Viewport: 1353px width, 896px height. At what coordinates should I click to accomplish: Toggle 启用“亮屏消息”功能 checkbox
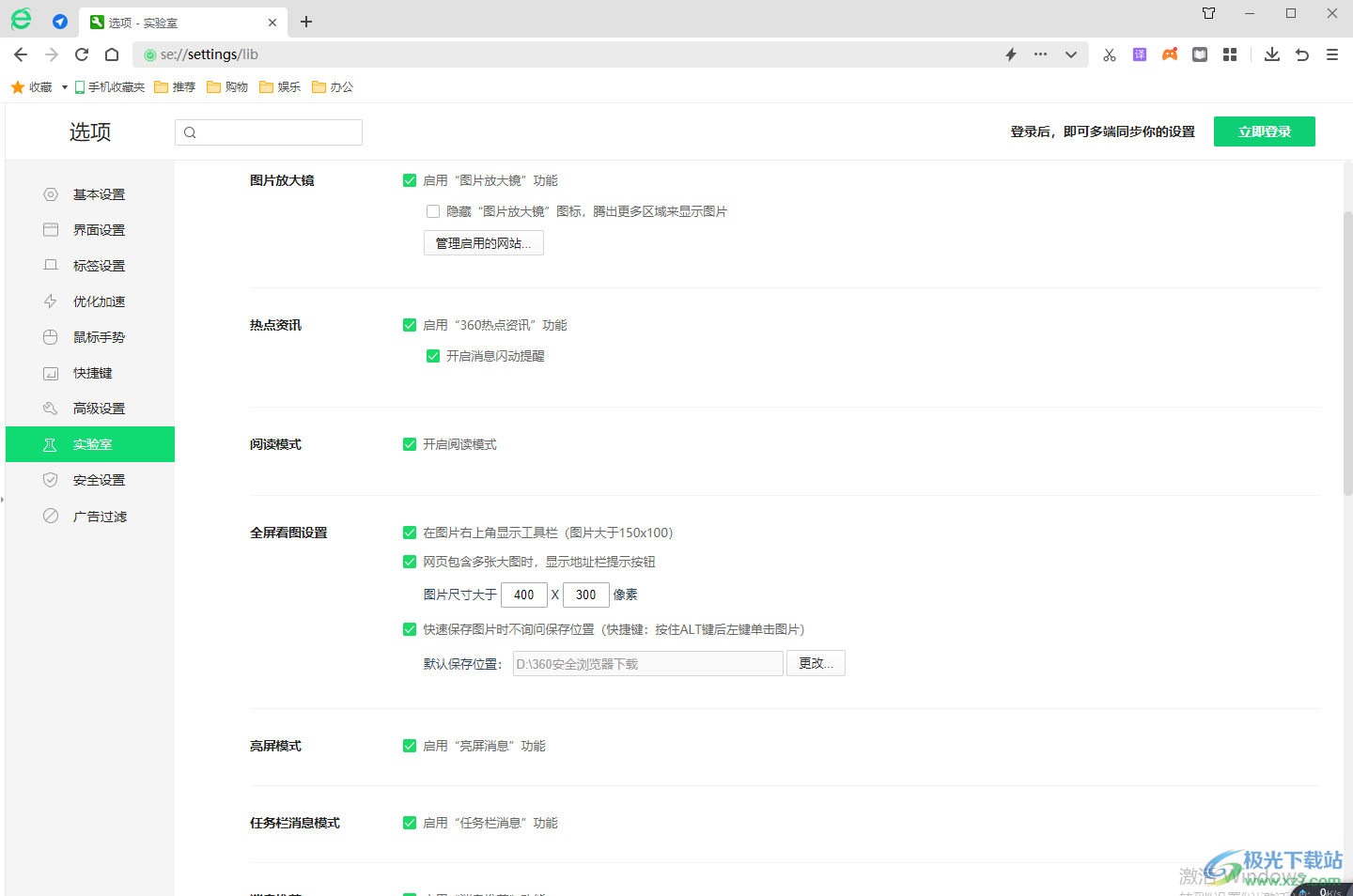tap(410, 746)
